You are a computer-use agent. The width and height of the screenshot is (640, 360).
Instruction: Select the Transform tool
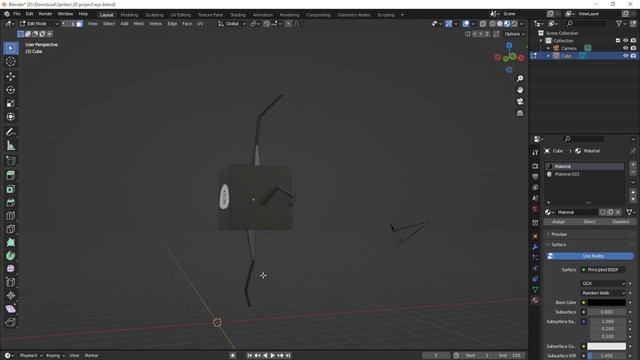click(x=11, y=117)
